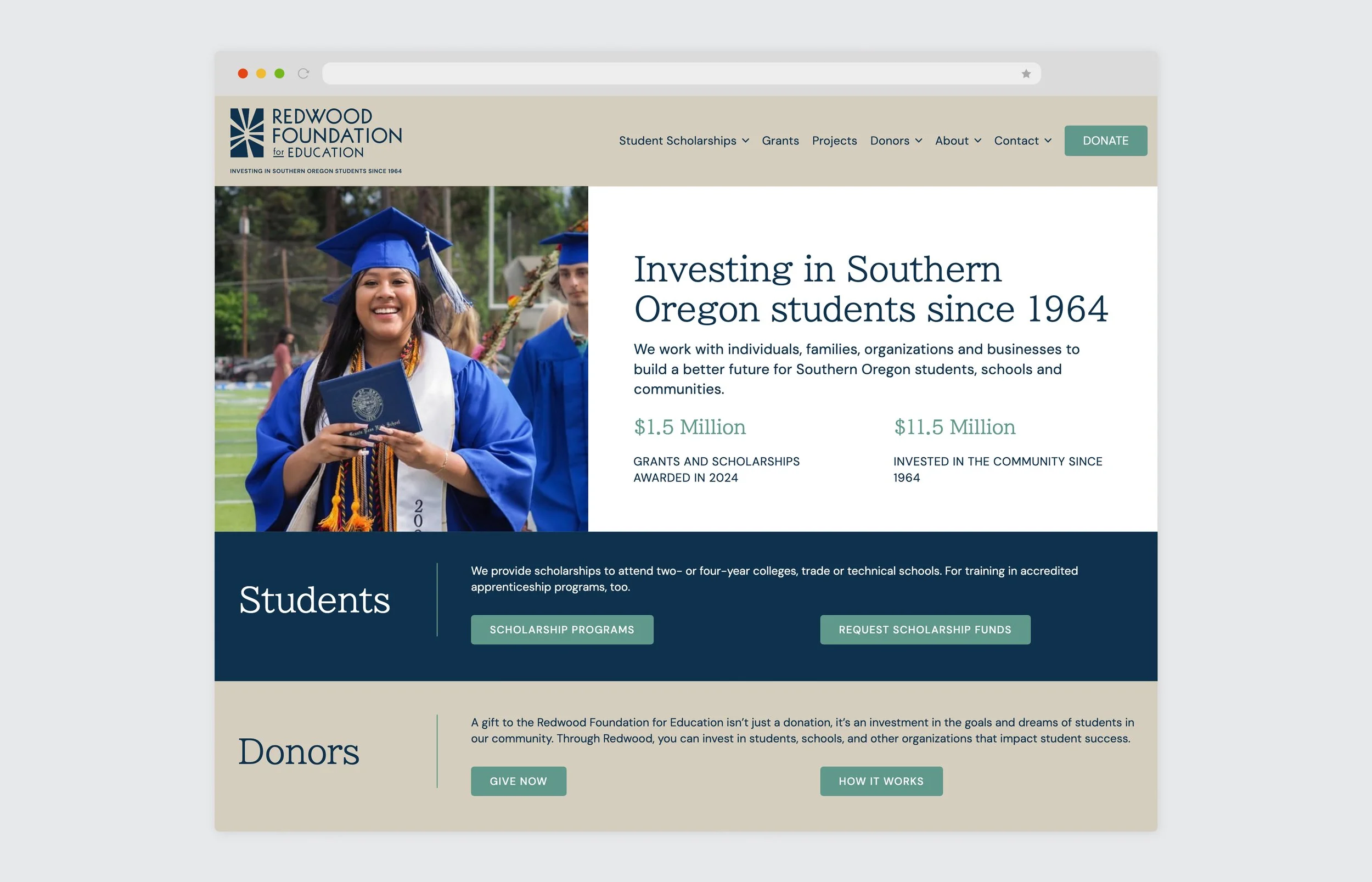Click the yellow window dot
Viewport: 1372px width, 882px height.
pos(261,74)
